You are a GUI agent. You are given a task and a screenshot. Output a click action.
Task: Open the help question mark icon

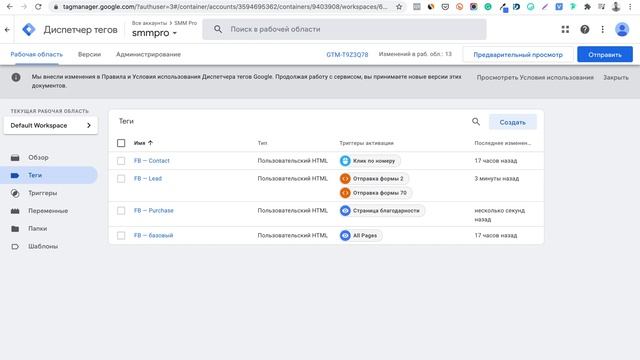point(585,29)
